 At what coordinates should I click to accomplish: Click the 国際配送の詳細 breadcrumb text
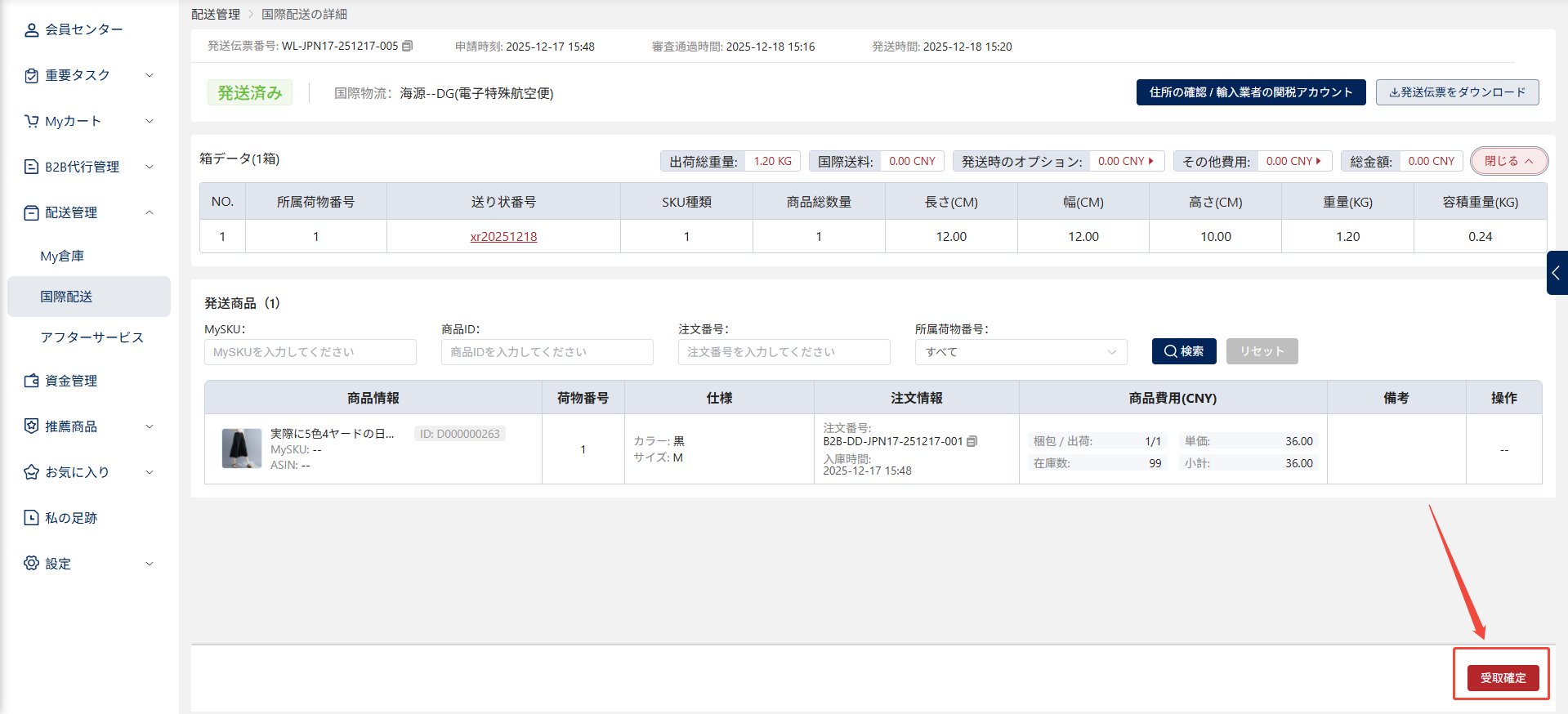click(x=304, y=15)
